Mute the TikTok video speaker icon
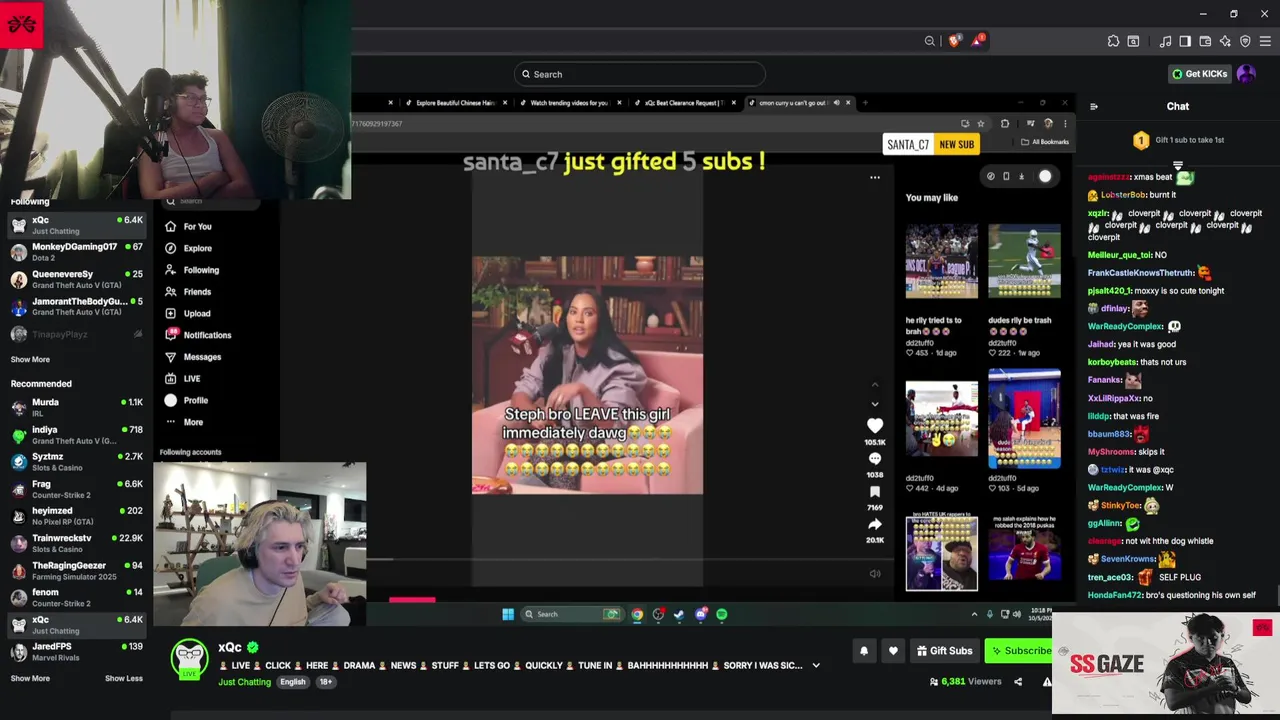Viewport: 1280px width, 720px height. coord(875,574)
